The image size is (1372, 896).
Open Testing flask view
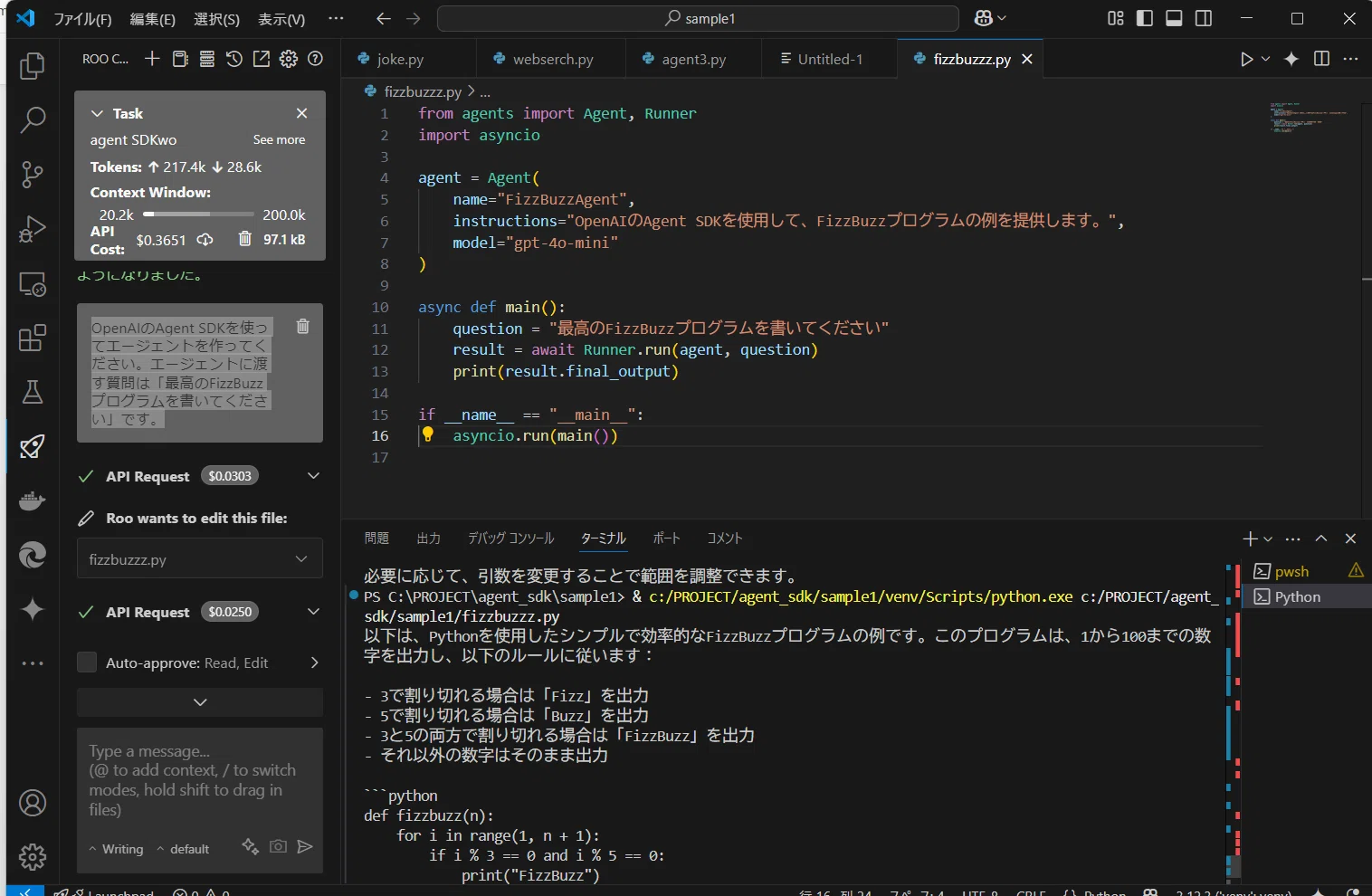33,392
